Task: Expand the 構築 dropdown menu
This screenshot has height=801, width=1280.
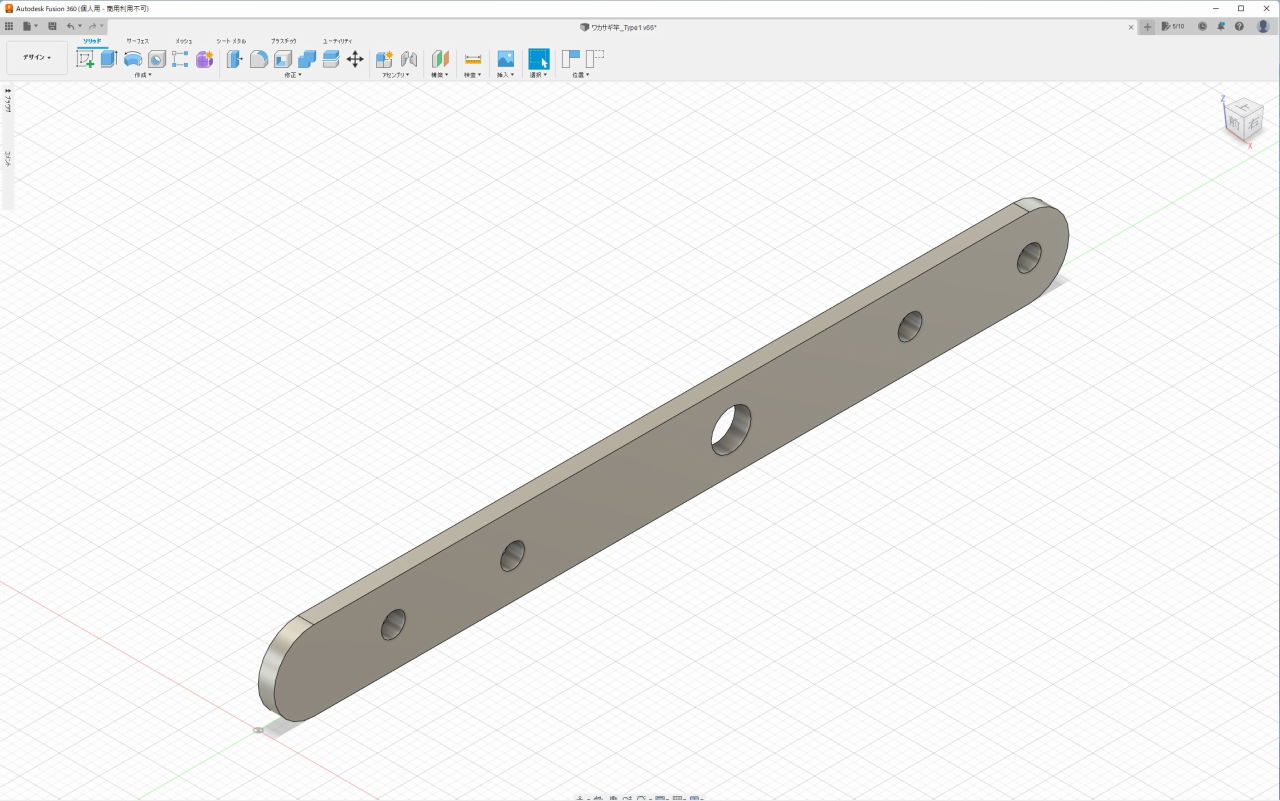Action: coord(440,75)
